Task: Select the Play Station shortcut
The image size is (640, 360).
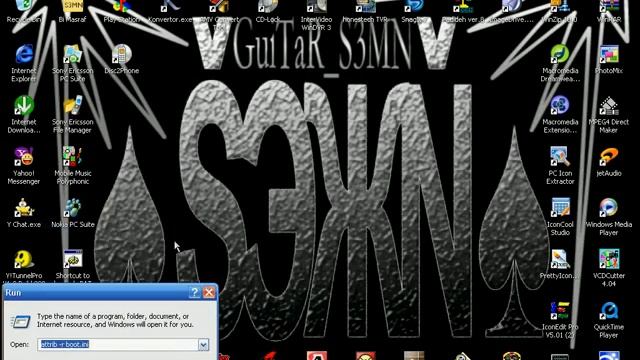Action: click(x=121, y=10)
